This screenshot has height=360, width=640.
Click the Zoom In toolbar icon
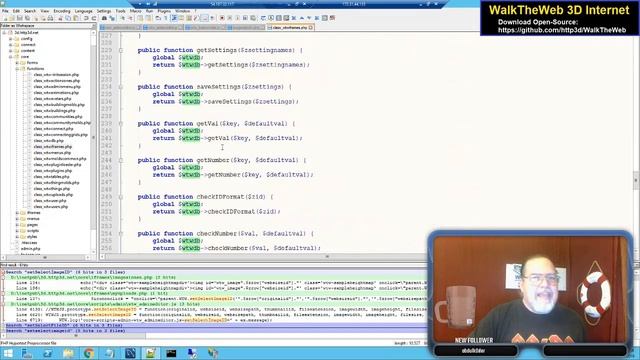click(x=122, y=18)
